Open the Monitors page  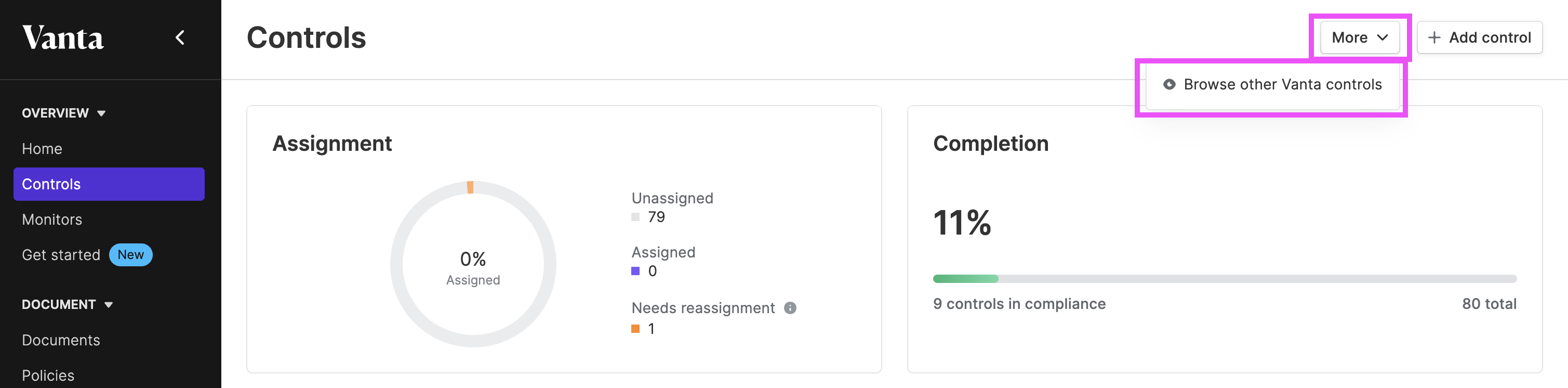pos(52,219)
